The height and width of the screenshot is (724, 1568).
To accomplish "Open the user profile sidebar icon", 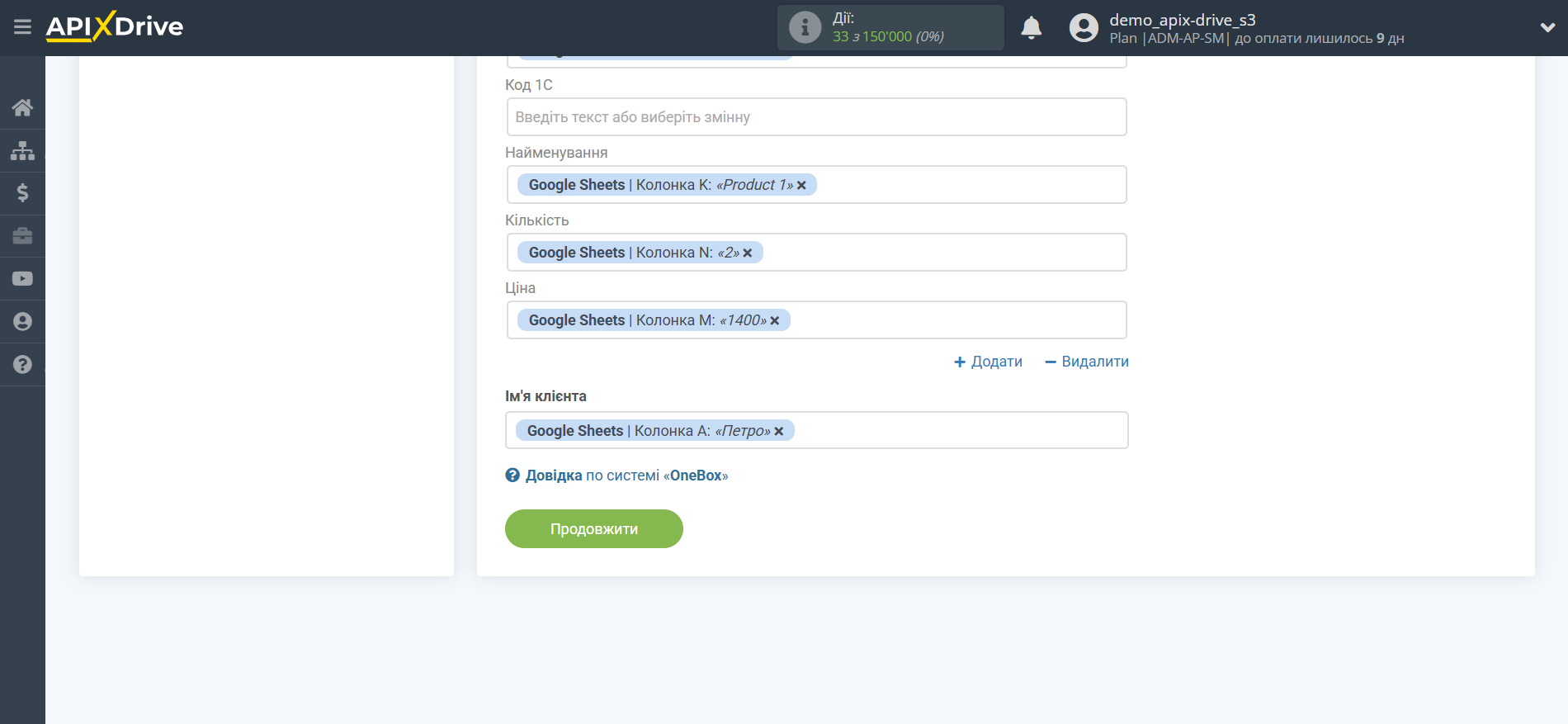I will (22, 322).
